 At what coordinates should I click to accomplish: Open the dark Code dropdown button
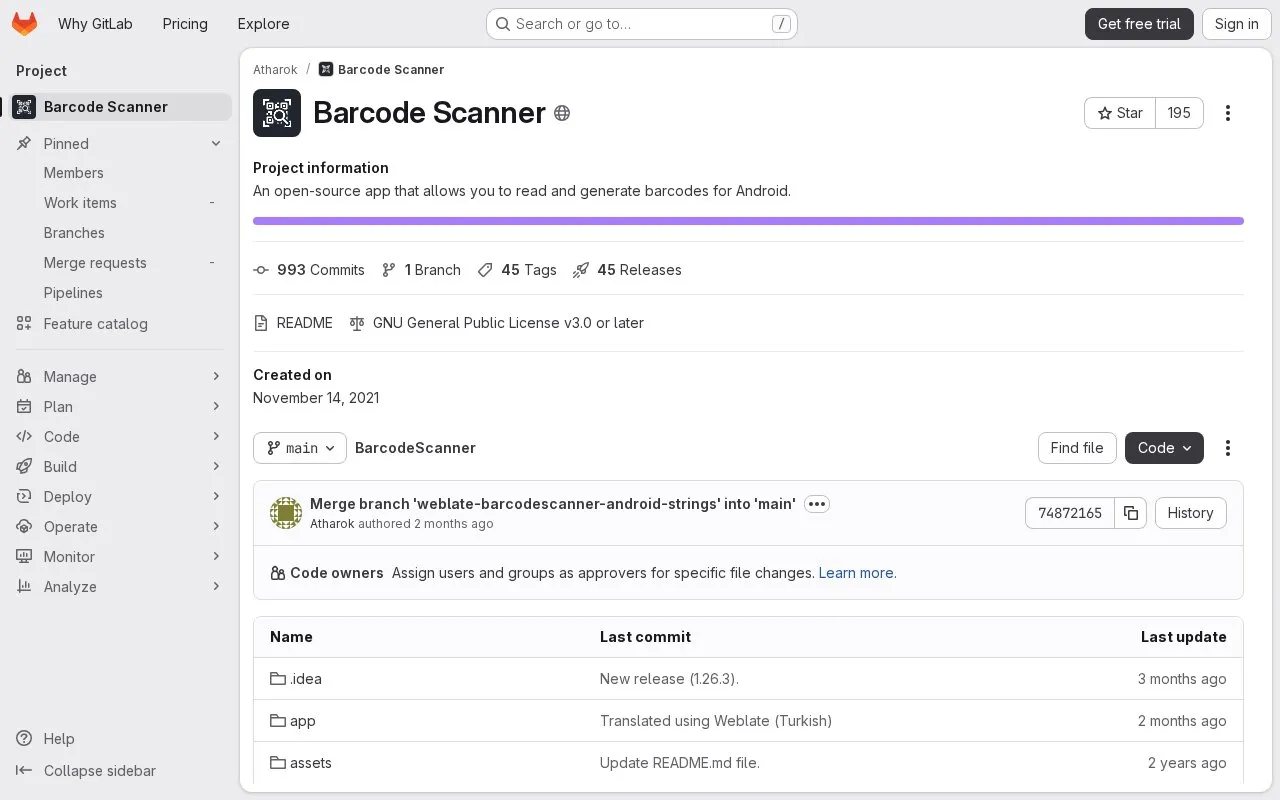coord(1164,448)
